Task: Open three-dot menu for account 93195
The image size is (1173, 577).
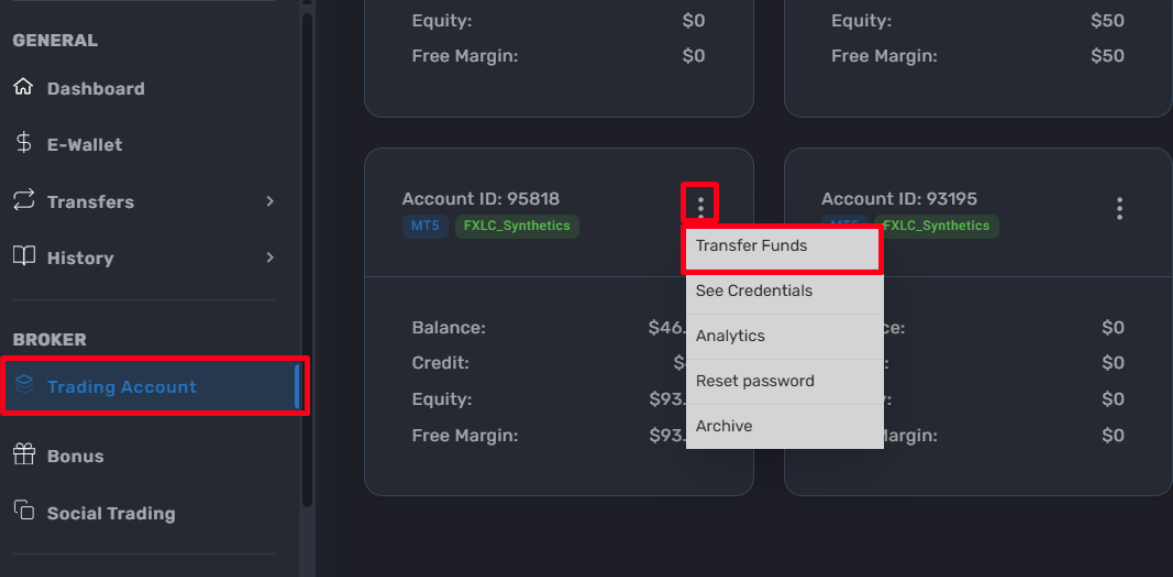Action: coord(1119,208)
